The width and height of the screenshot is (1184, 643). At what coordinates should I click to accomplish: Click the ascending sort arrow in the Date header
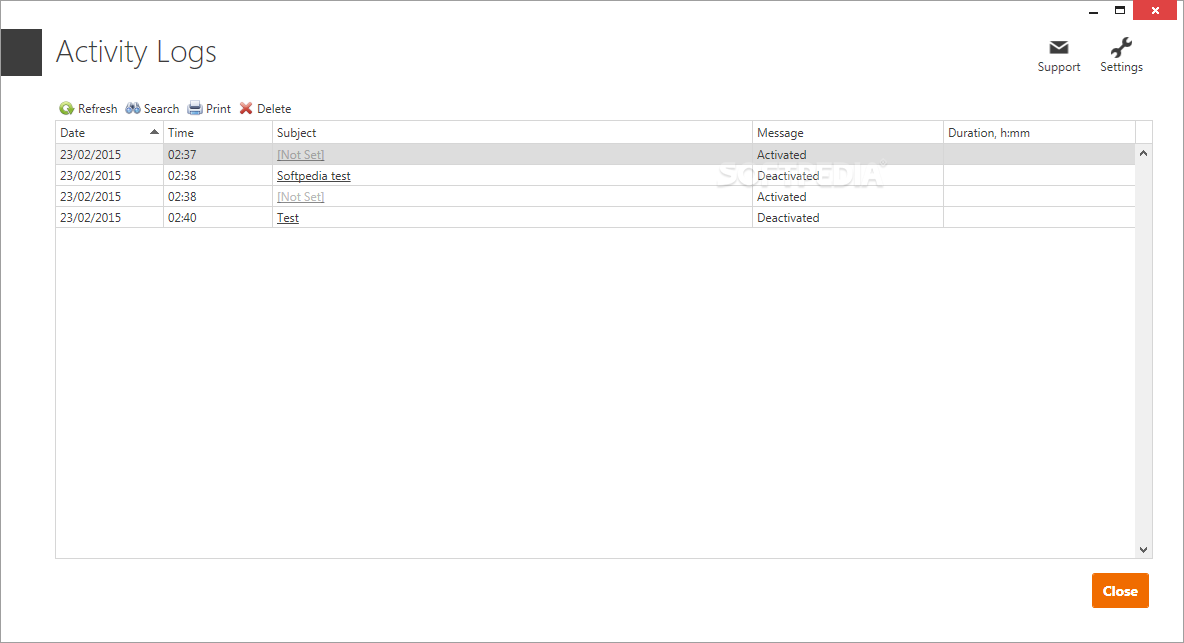click(x=154, y=132)
